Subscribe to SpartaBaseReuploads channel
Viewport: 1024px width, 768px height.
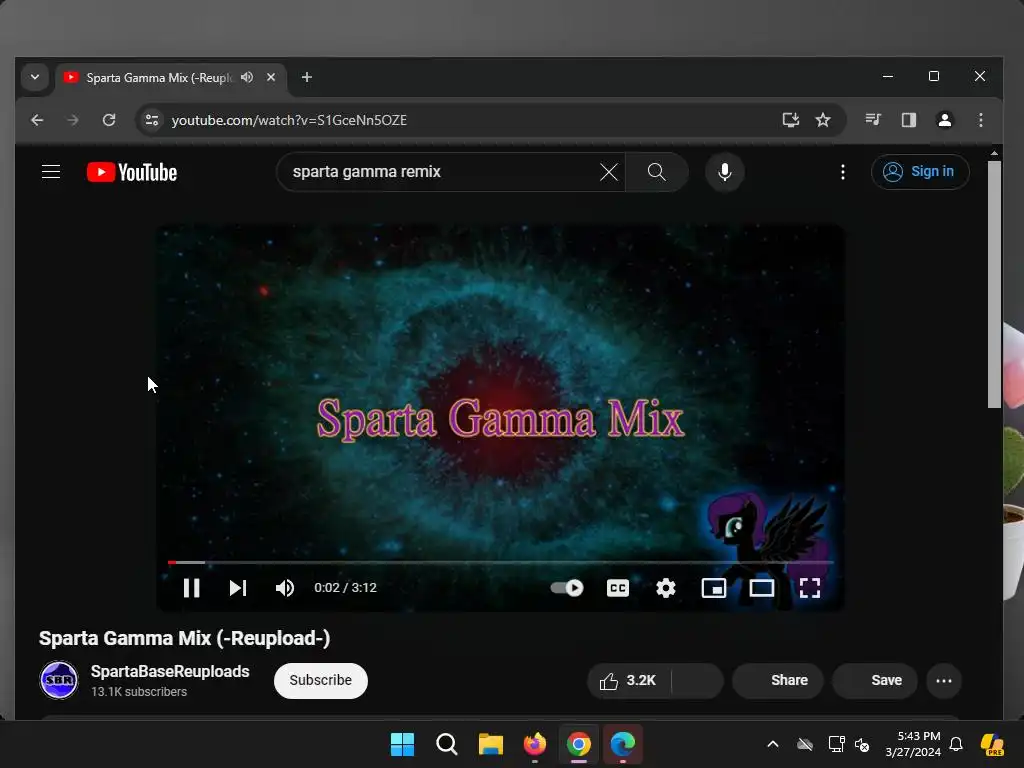(x=321, y=680)
